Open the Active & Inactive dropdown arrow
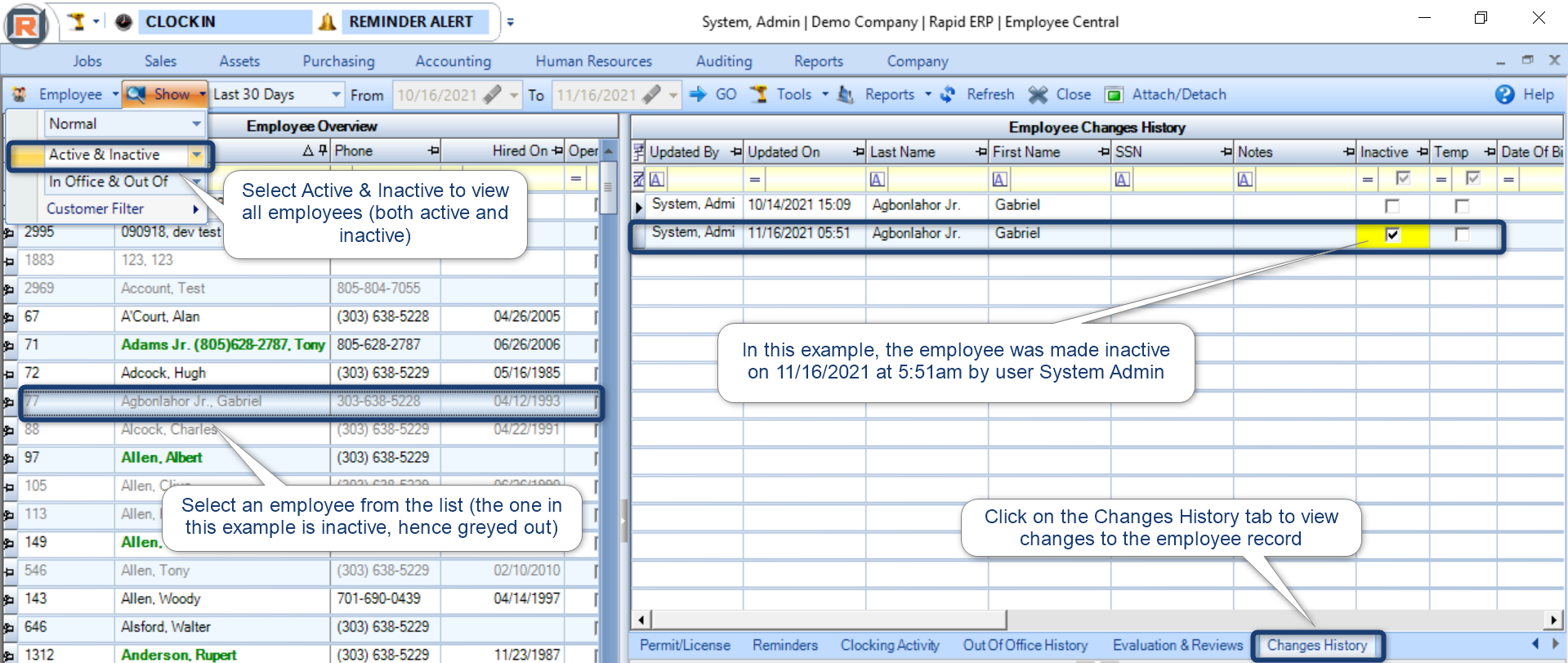The height and width of the screenshot is (663, 1568). pos(196,155)
